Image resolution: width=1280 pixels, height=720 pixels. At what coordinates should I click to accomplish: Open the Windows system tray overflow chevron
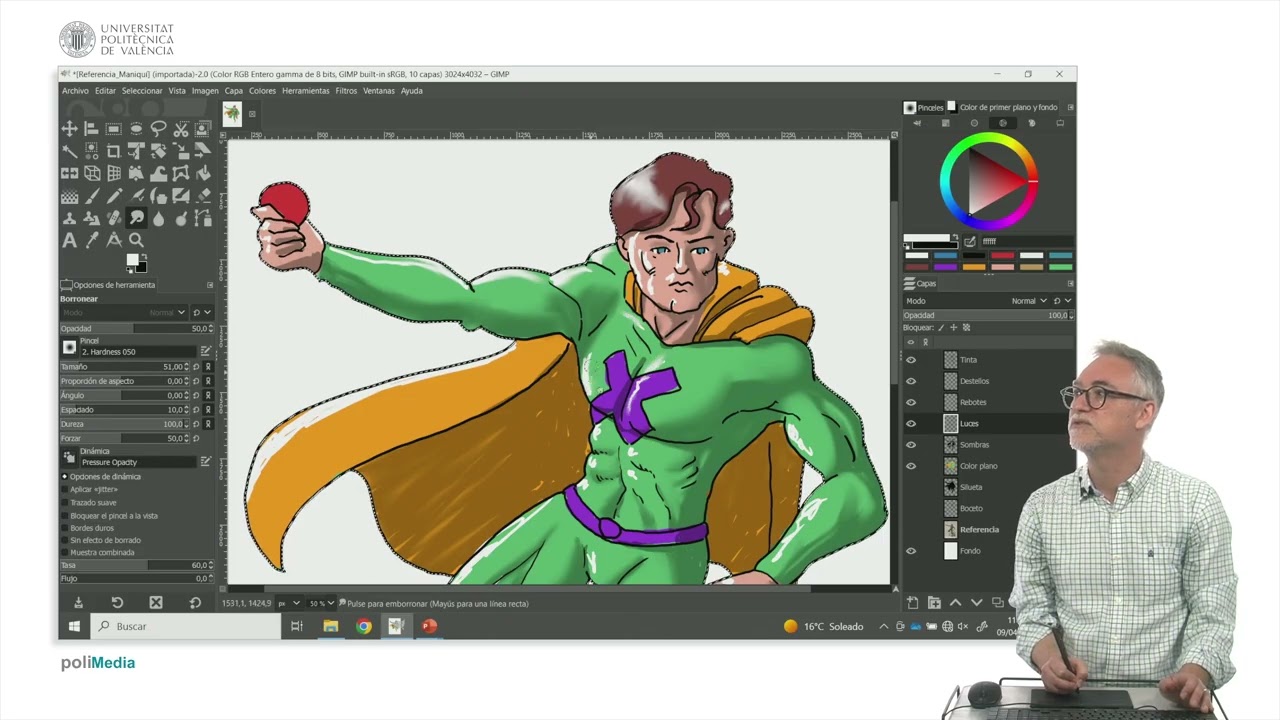tap(883, 626)
